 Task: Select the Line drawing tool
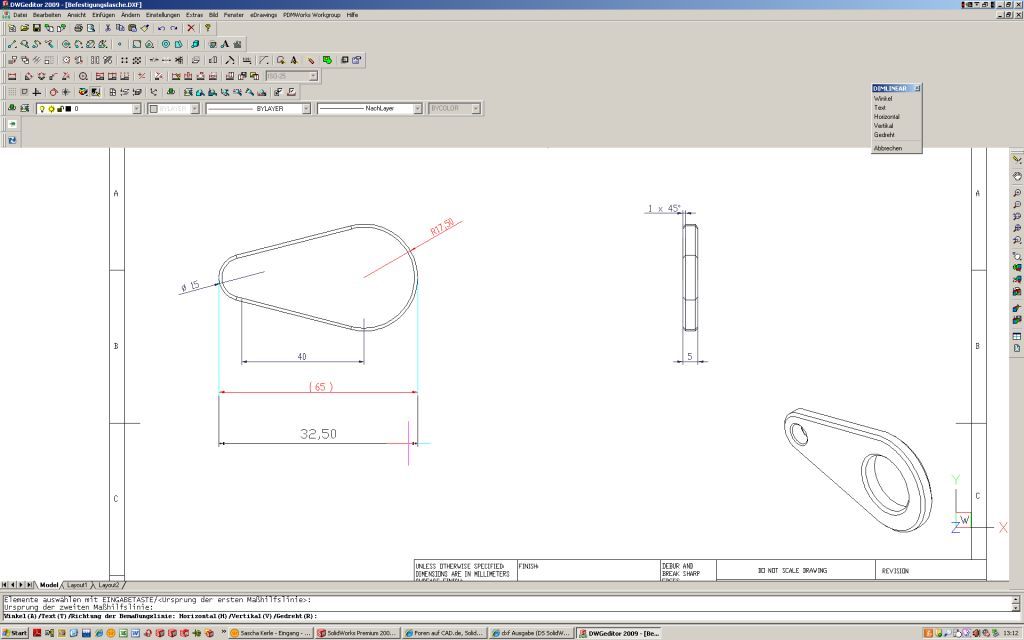(x=12, y=44)
